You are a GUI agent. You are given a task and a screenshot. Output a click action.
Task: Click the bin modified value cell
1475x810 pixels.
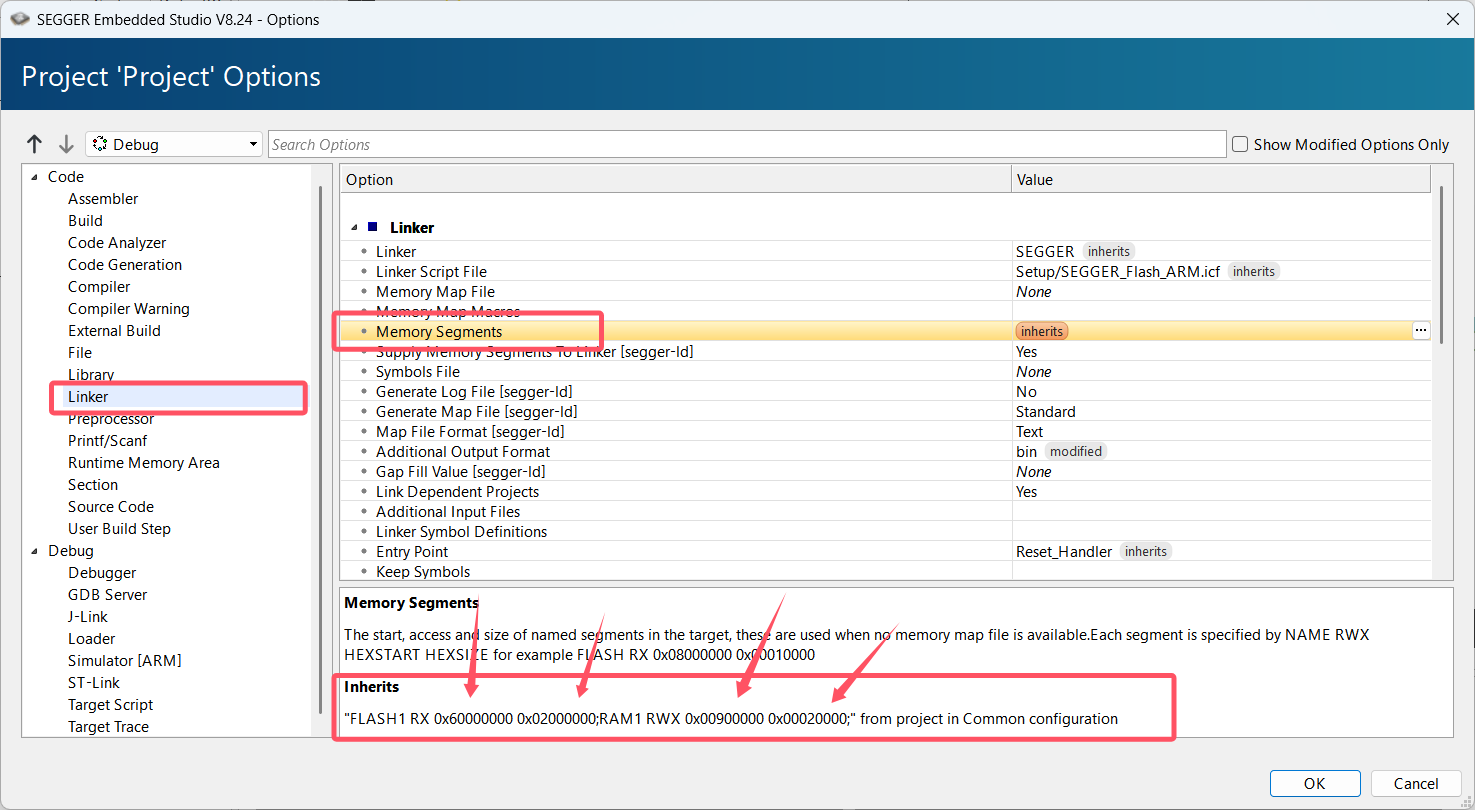pos(1221,452)
